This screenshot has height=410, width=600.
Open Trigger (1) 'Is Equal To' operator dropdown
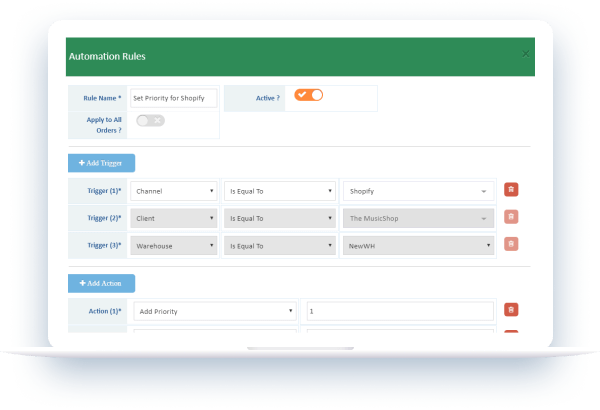pos(278,190)
